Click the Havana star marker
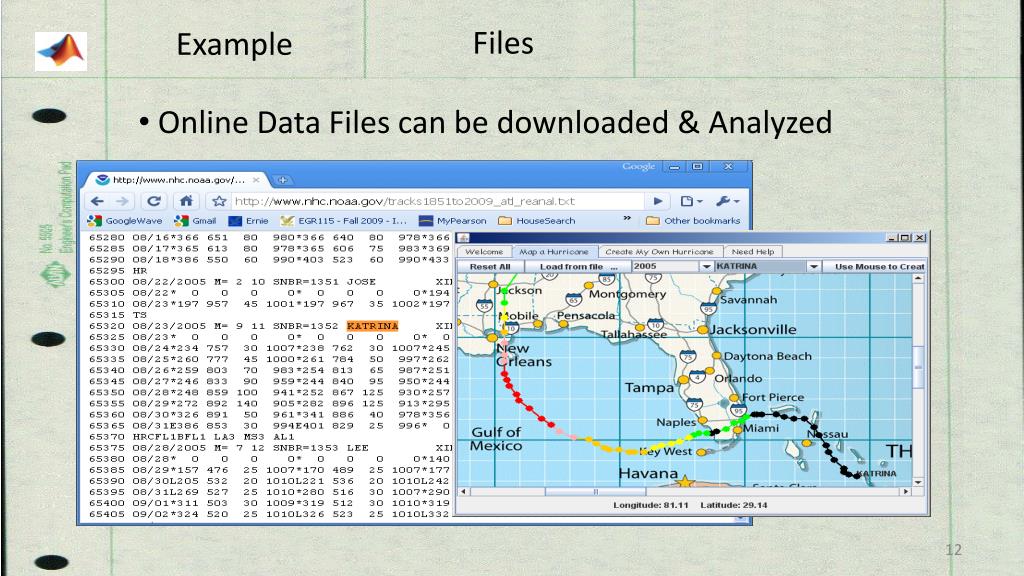The width and height of the screenshot is (1024, 576). pyautogui.click(x=684, y=481)
